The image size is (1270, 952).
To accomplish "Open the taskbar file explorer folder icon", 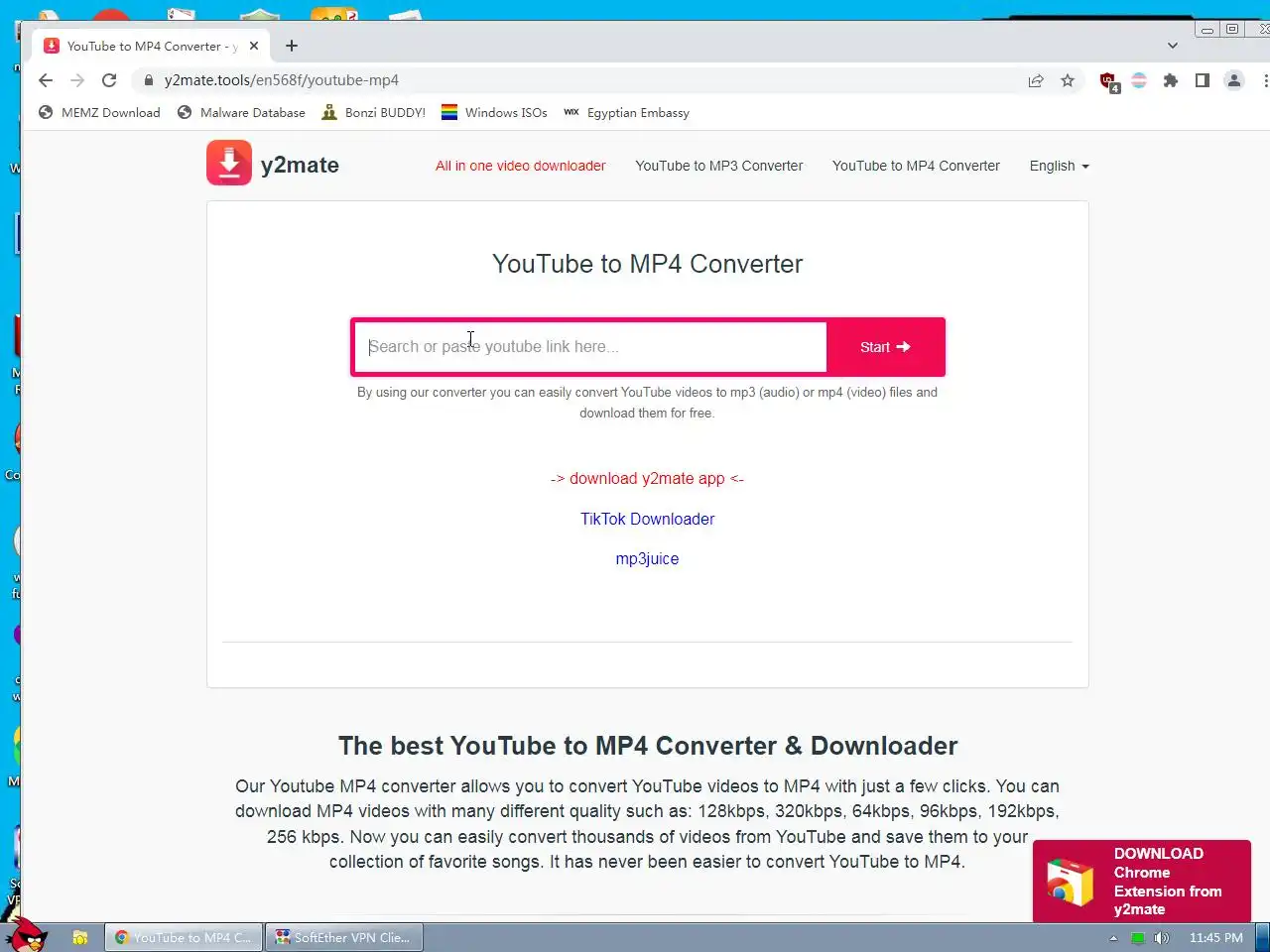I will click(80, 937).
